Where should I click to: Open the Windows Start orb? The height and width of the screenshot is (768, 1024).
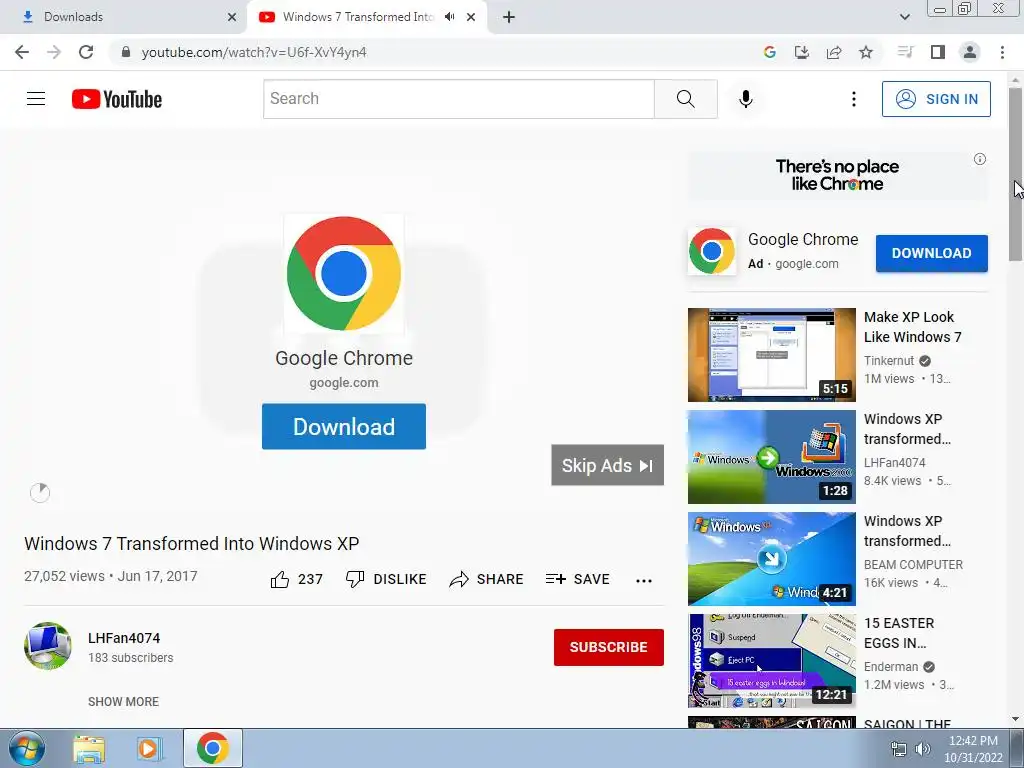point(26,748)
